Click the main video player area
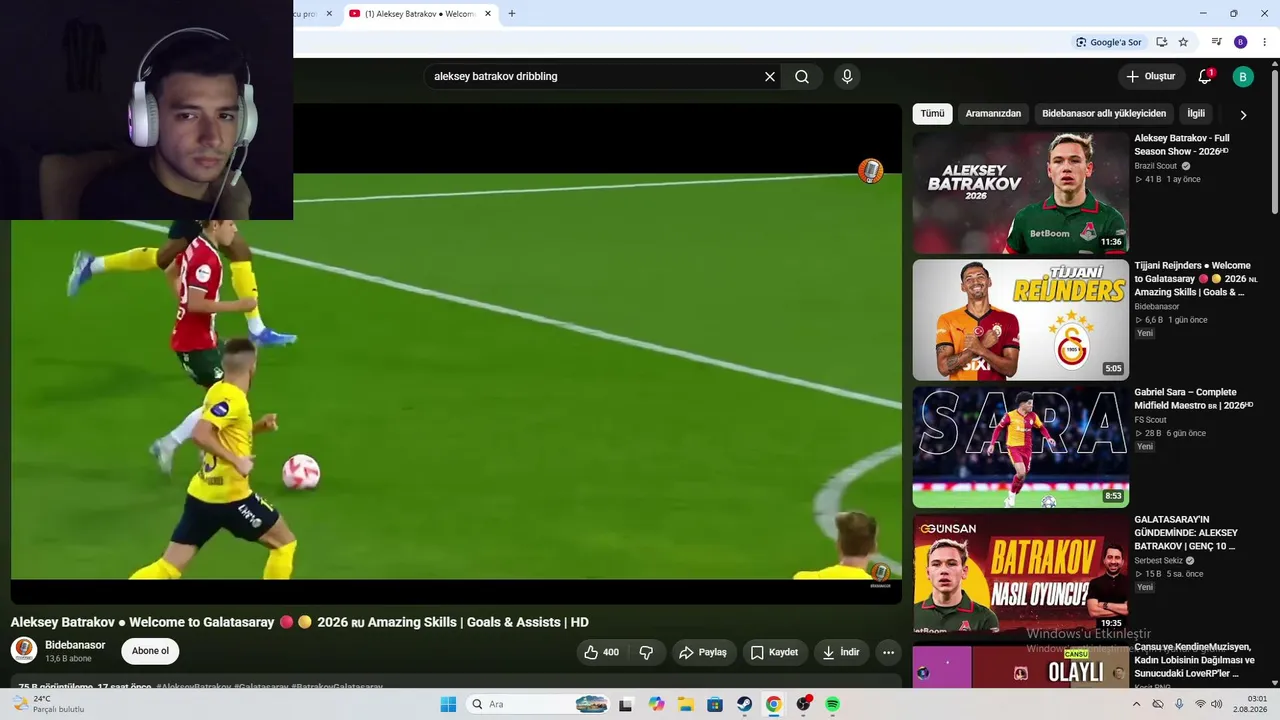The width and height of the screenshot is (1280, 720). click(x=456, y=354)
